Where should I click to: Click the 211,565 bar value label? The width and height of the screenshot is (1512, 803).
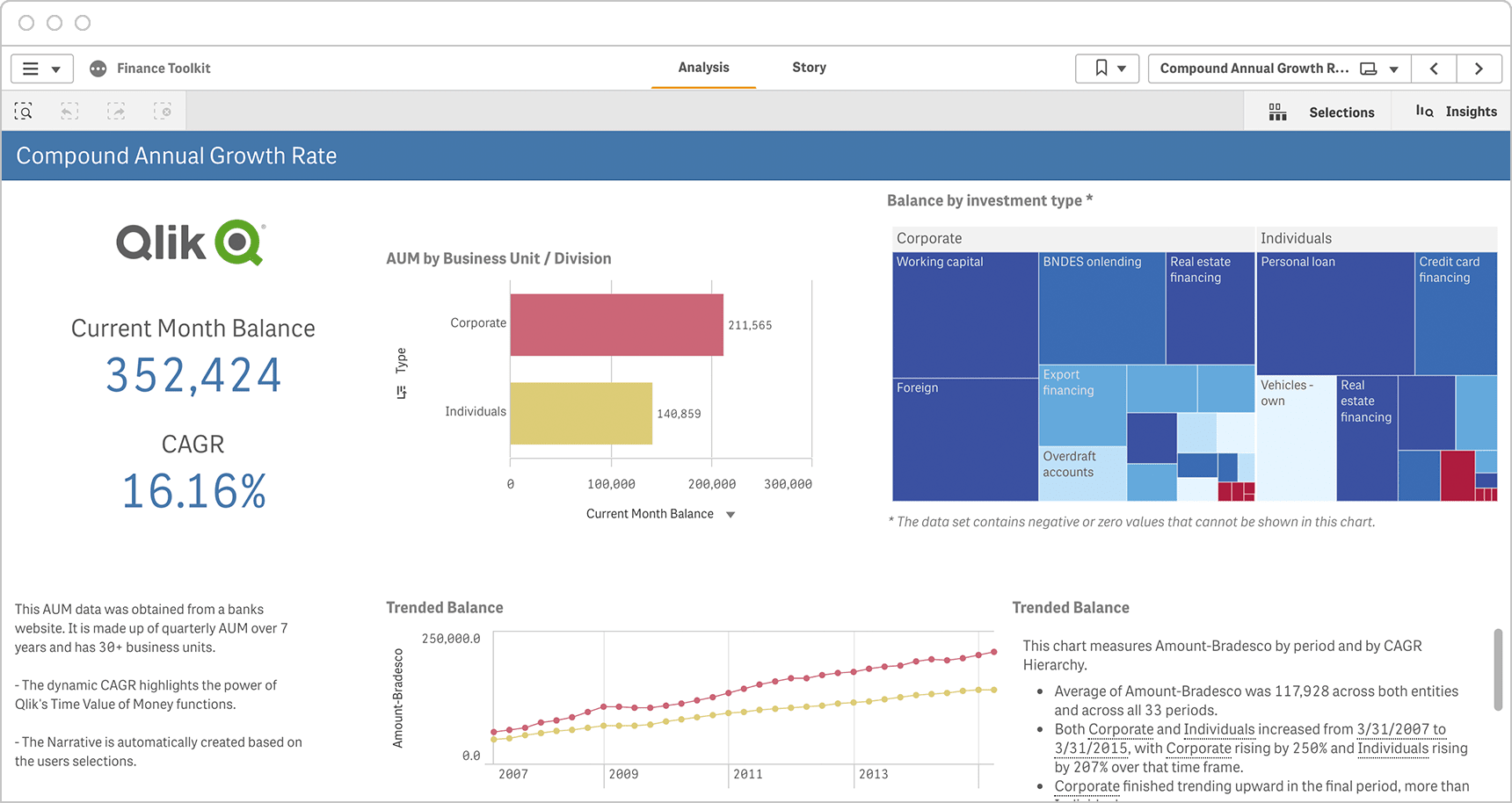pos(750,325)
